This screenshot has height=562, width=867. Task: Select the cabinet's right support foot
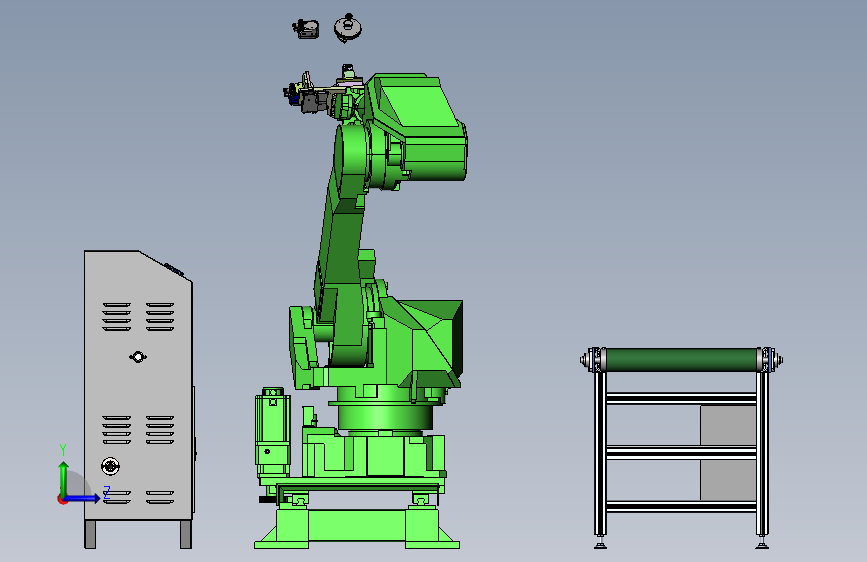click(186, 534)
